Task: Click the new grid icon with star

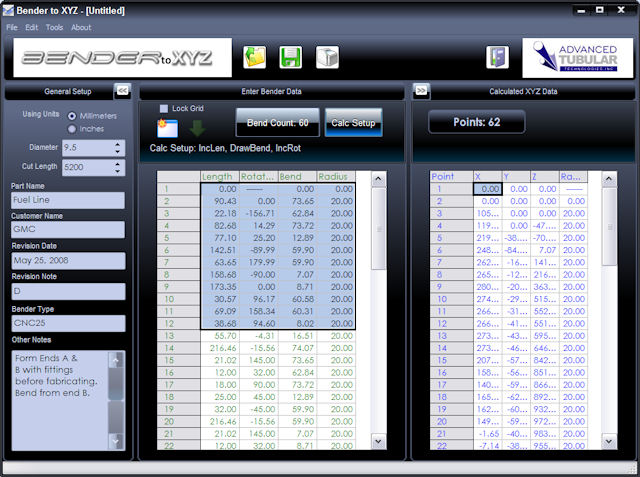Action: pos(167,127)
